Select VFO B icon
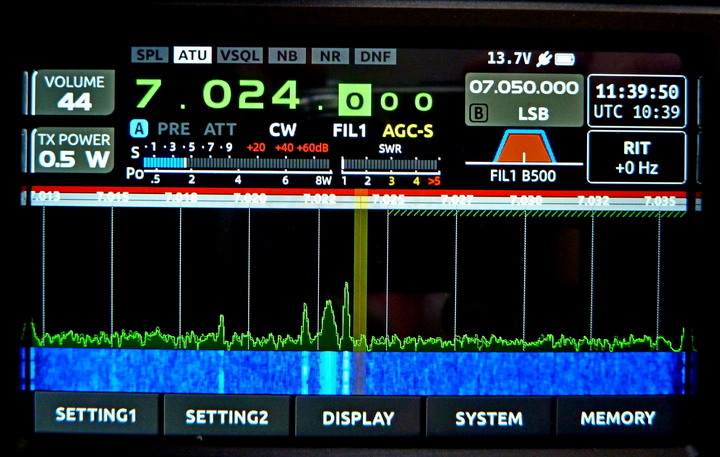The width and height of the screenshot is (720, 457). (479, 113)
